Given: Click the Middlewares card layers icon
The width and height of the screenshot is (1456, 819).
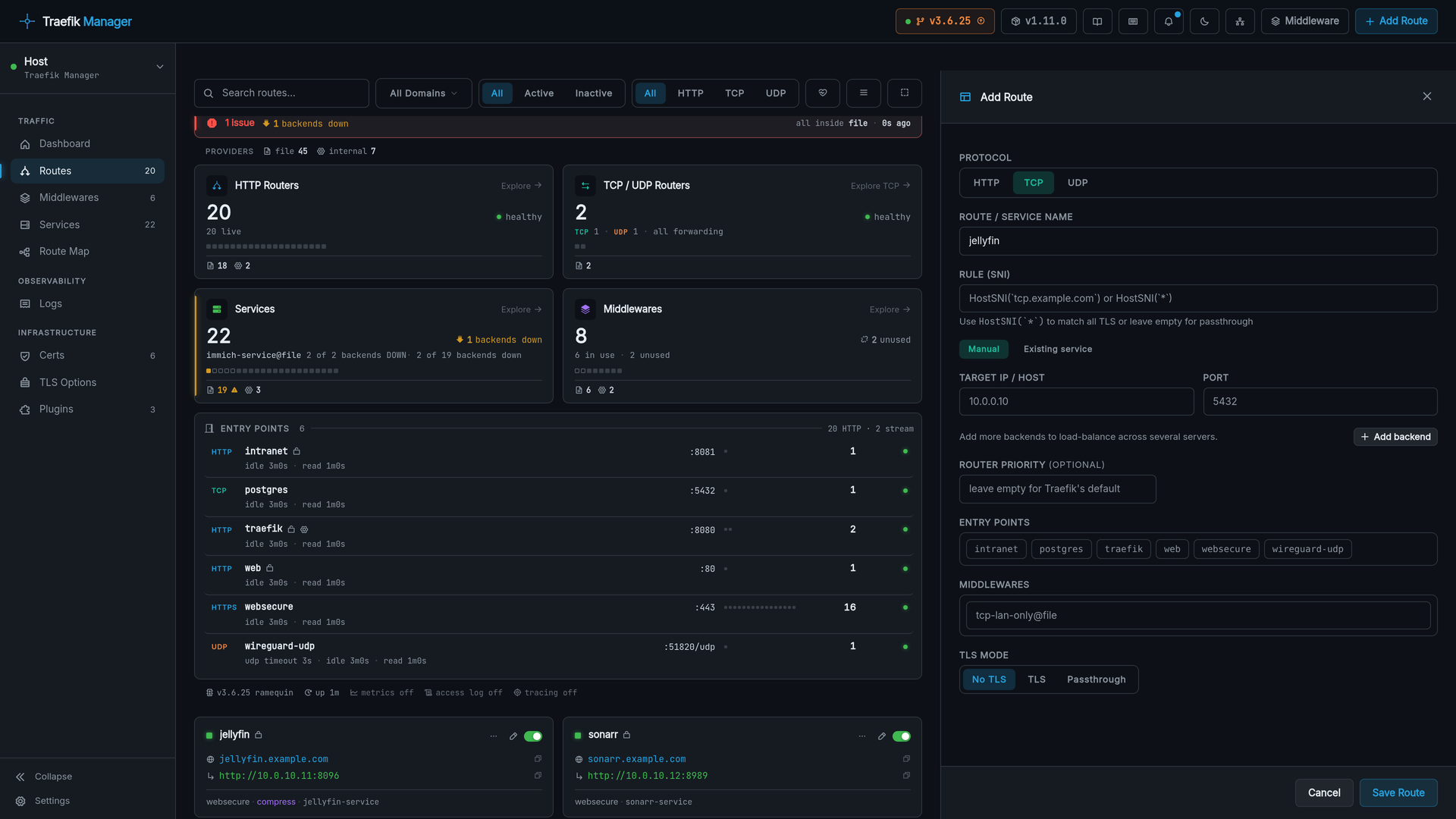Looking at the screenshot, I should (x=585, y=309).
